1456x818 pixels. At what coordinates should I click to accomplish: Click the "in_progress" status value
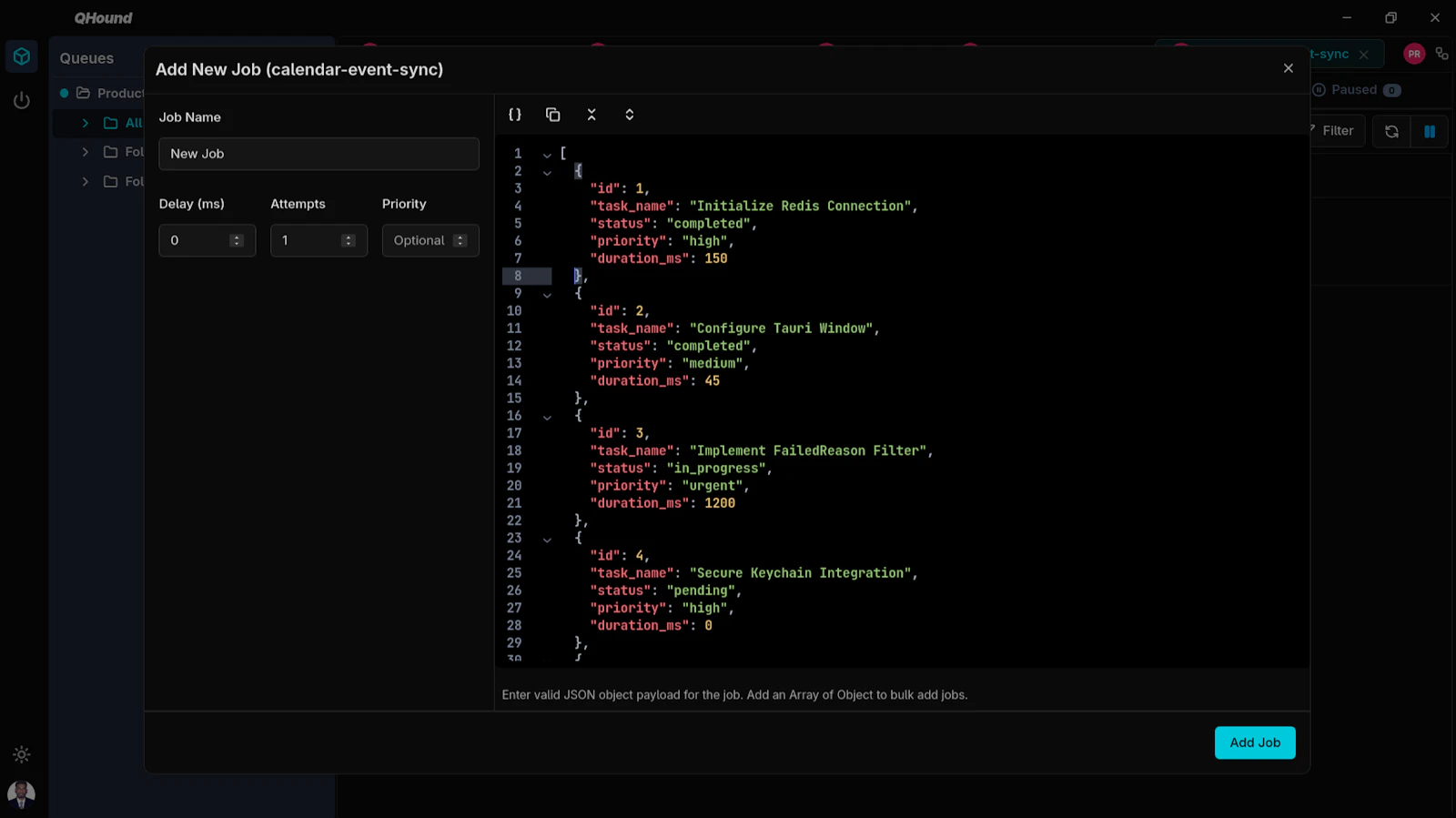[716, 468]
